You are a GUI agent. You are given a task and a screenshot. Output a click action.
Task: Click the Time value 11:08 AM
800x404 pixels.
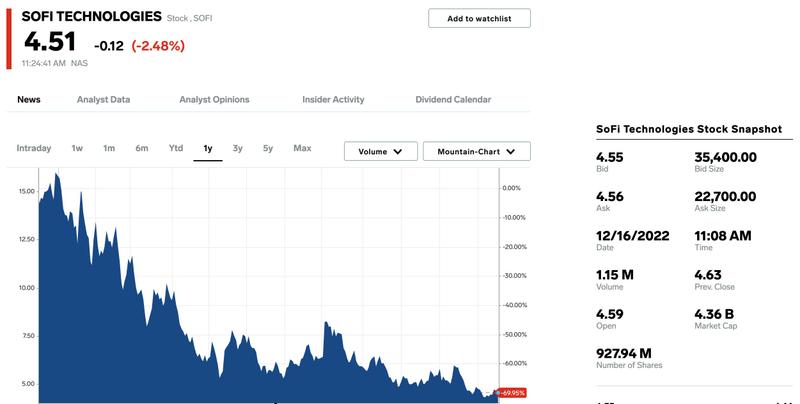pyautogui.click(x=723, y=236)
